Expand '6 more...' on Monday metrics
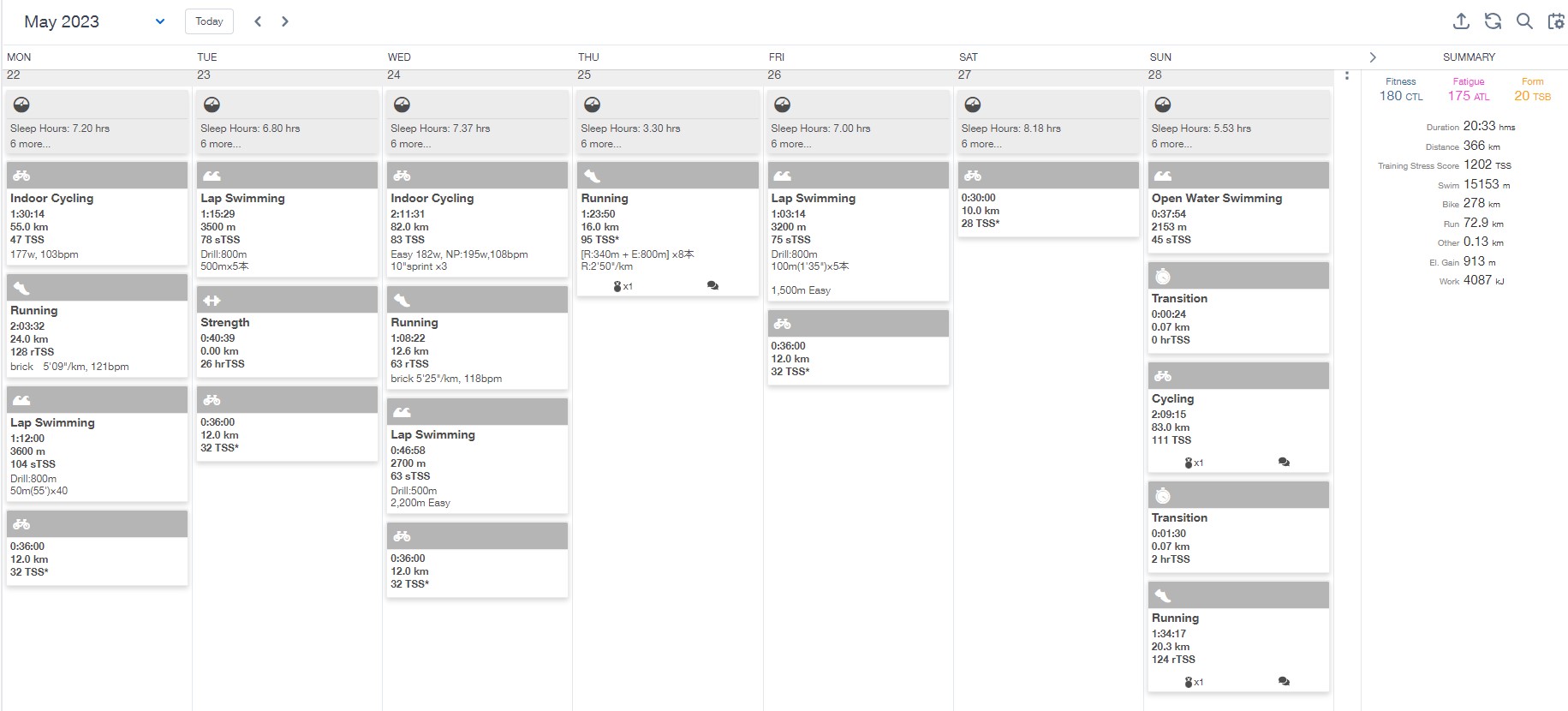The width and height of the screenshot is (1568, 711). click(x=31, y=144)
